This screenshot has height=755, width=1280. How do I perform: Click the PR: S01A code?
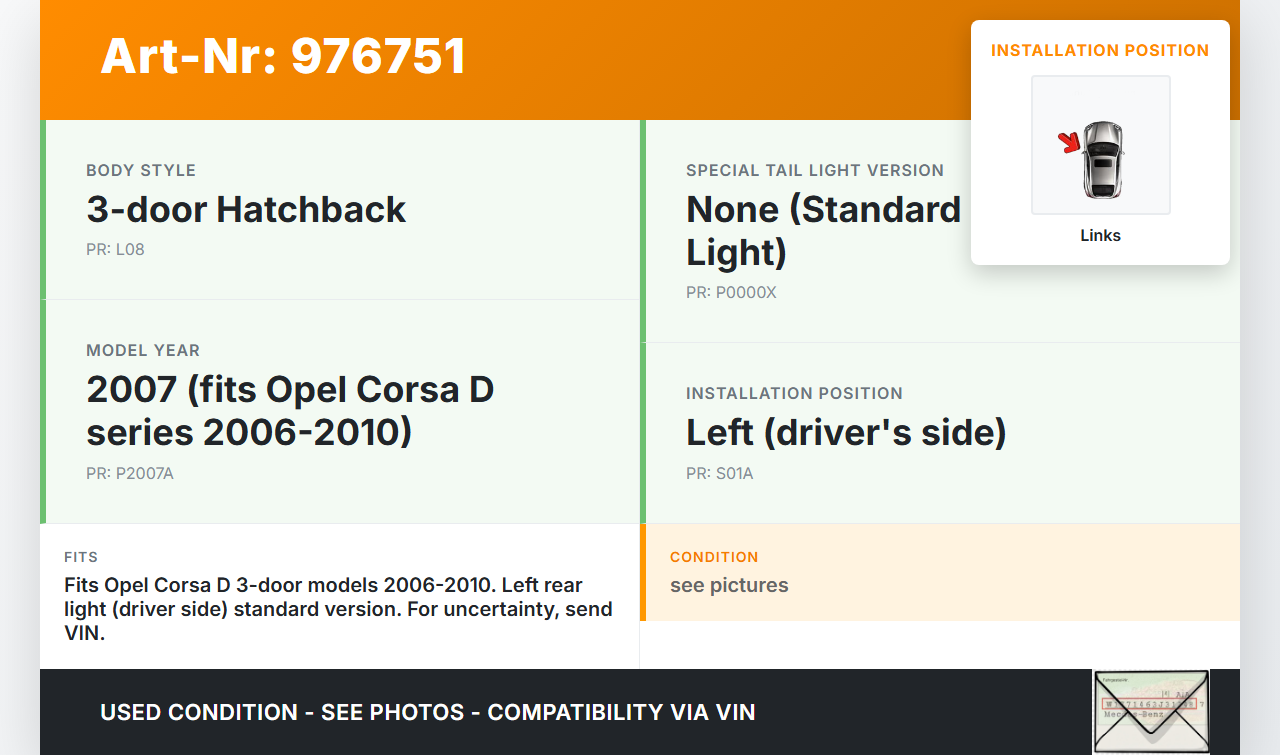[719, 473]
